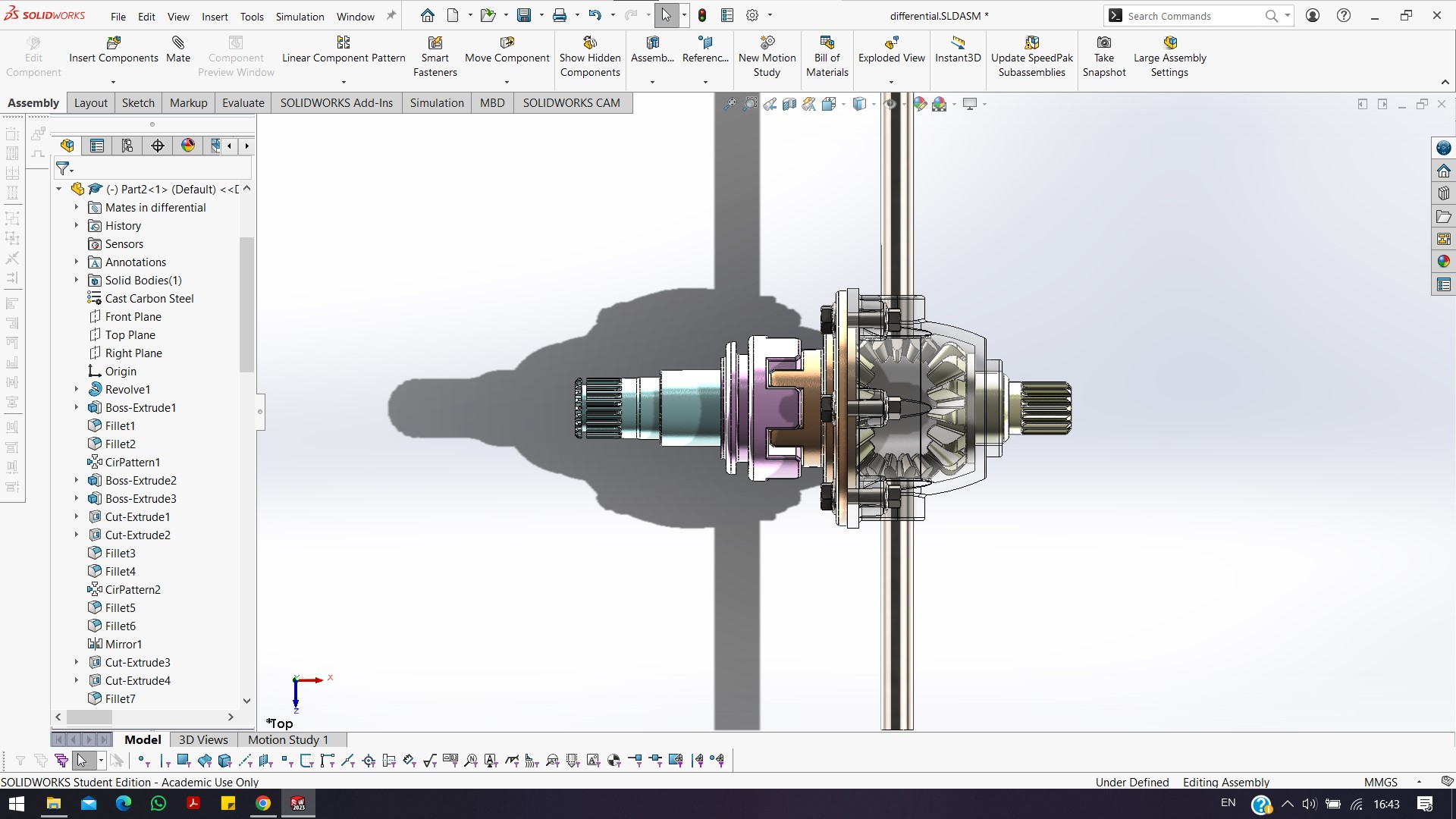This screenshot has height=819, width=1456.
Task: Expand Revolve1 feature
Action: tap(76, 389)
